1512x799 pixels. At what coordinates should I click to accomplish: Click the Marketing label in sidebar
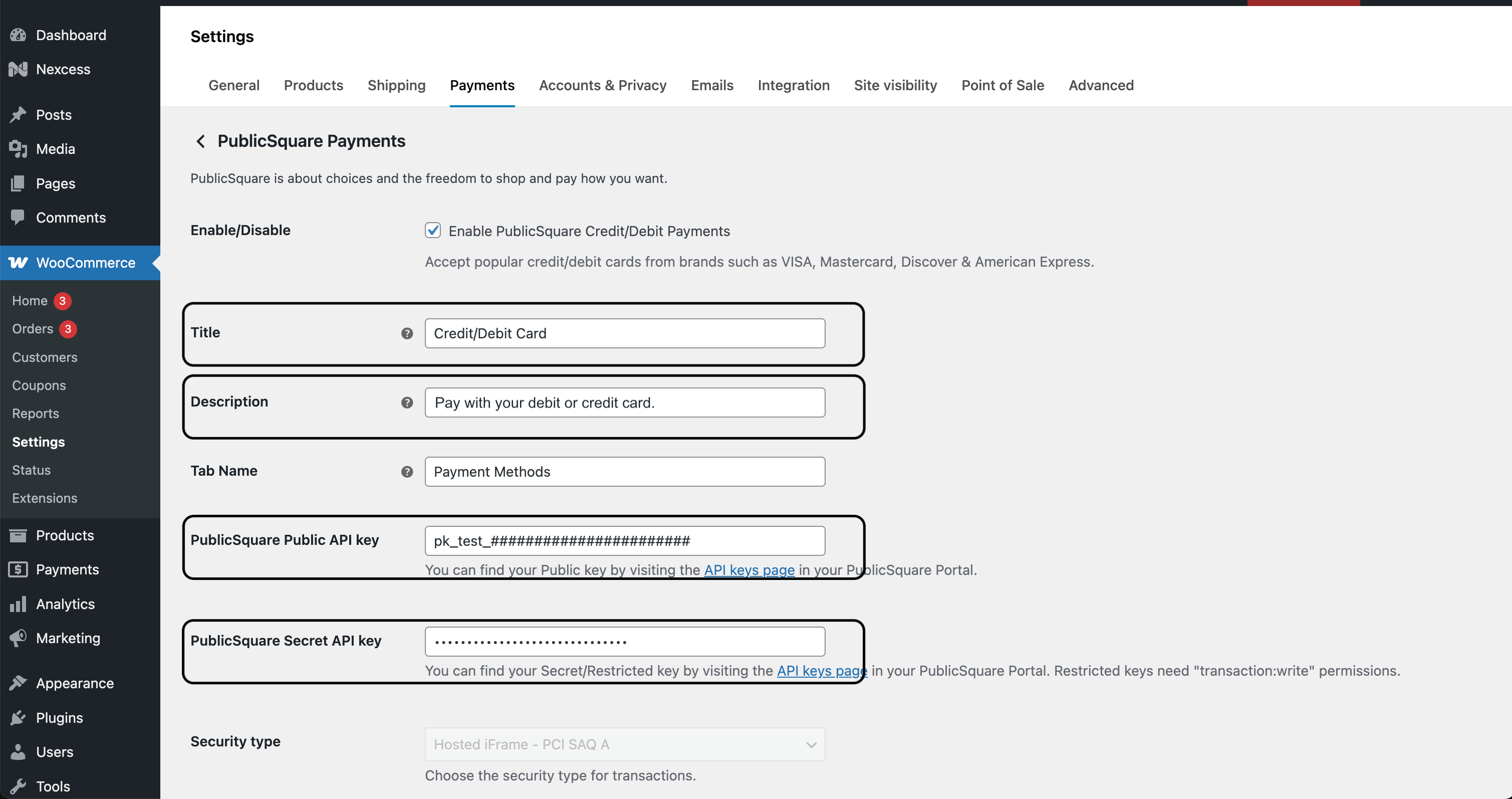68,638
